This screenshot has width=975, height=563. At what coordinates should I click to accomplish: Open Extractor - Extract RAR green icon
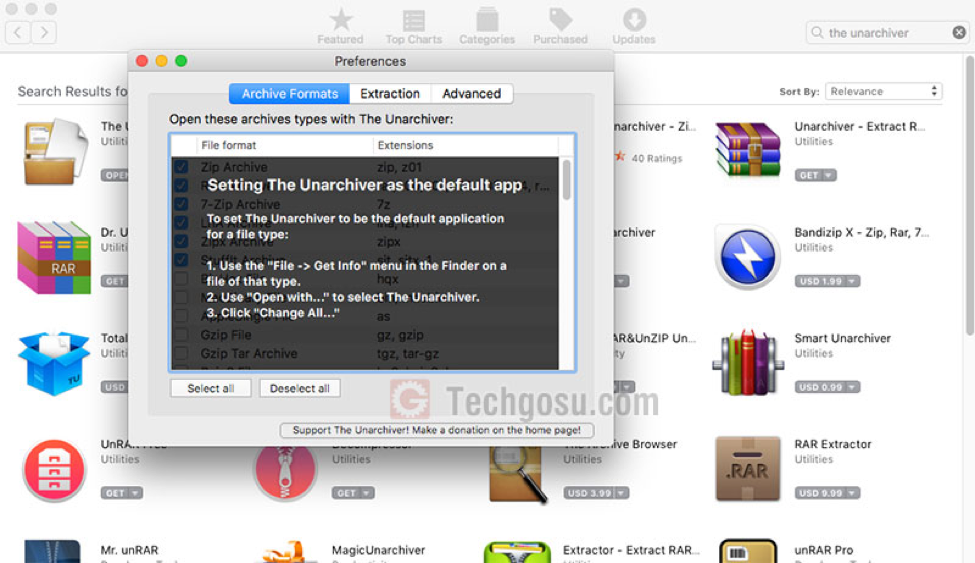tap(517, 552)
